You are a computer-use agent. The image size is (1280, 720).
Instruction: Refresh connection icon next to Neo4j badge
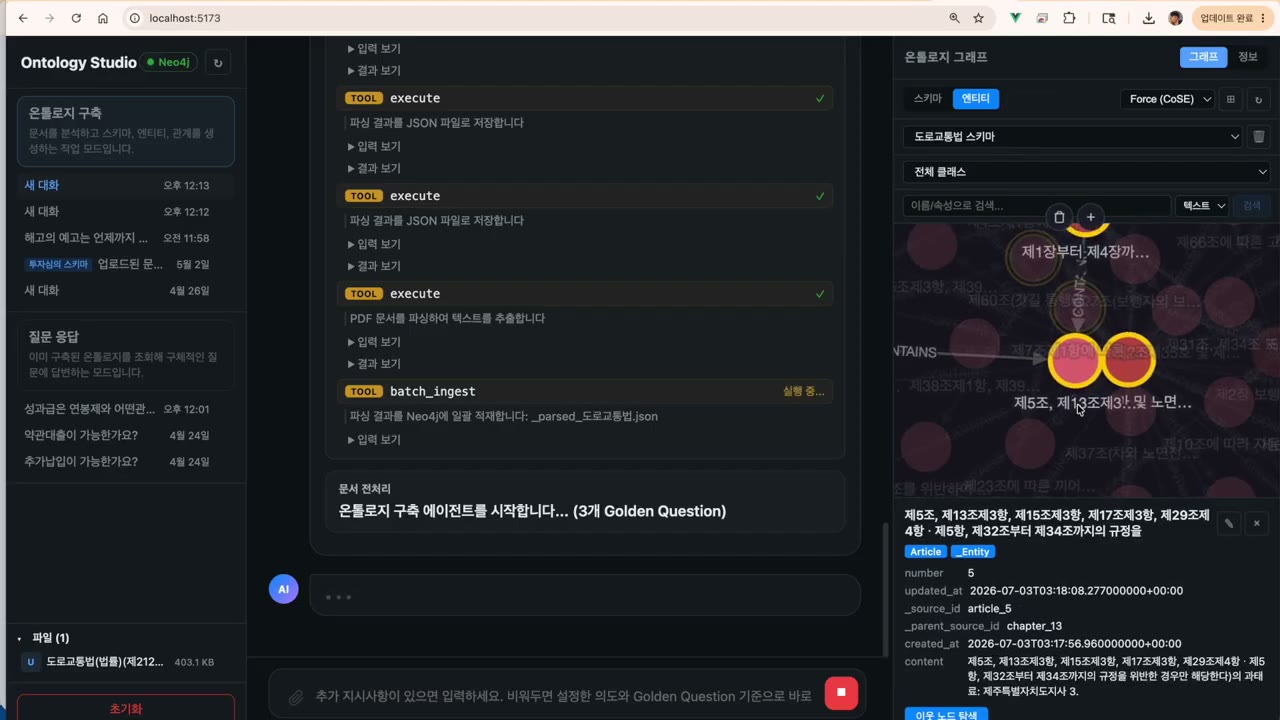[x=217, y=62]
